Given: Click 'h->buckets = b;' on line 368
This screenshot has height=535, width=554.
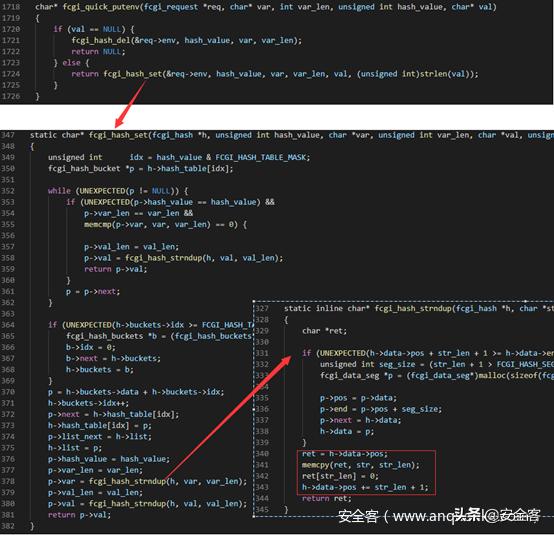Looking at the screenshot, I should tap(100, 370).
